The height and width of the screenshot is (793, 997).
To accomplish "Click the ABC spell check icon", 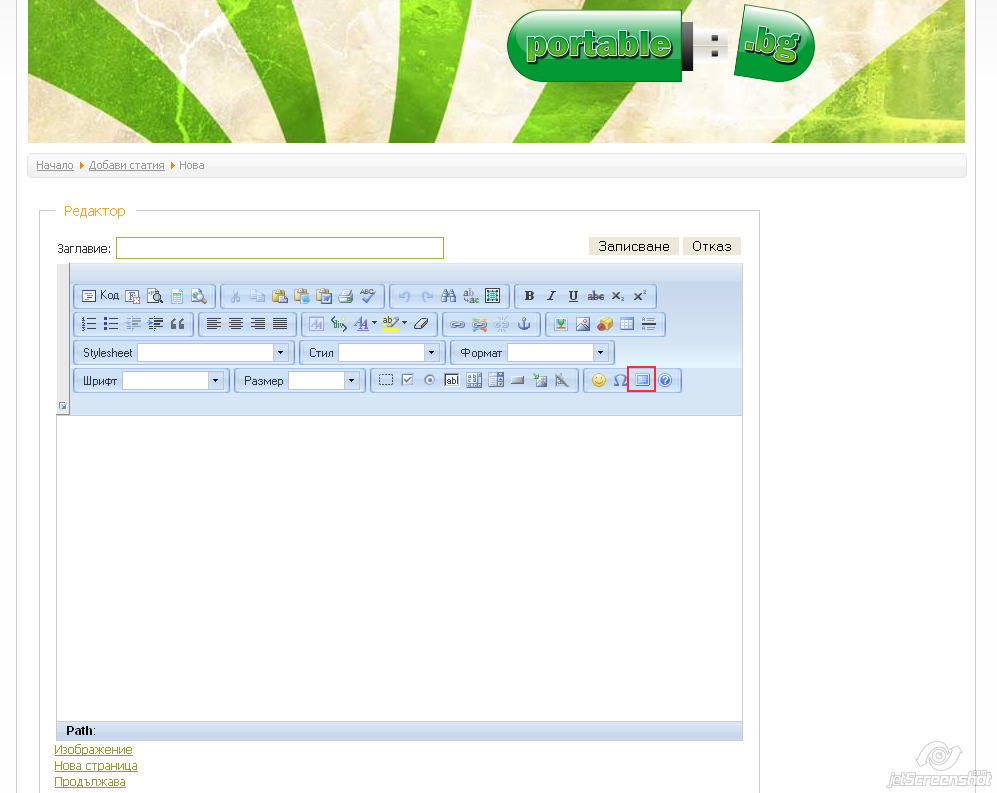I will tap(368, 296).
